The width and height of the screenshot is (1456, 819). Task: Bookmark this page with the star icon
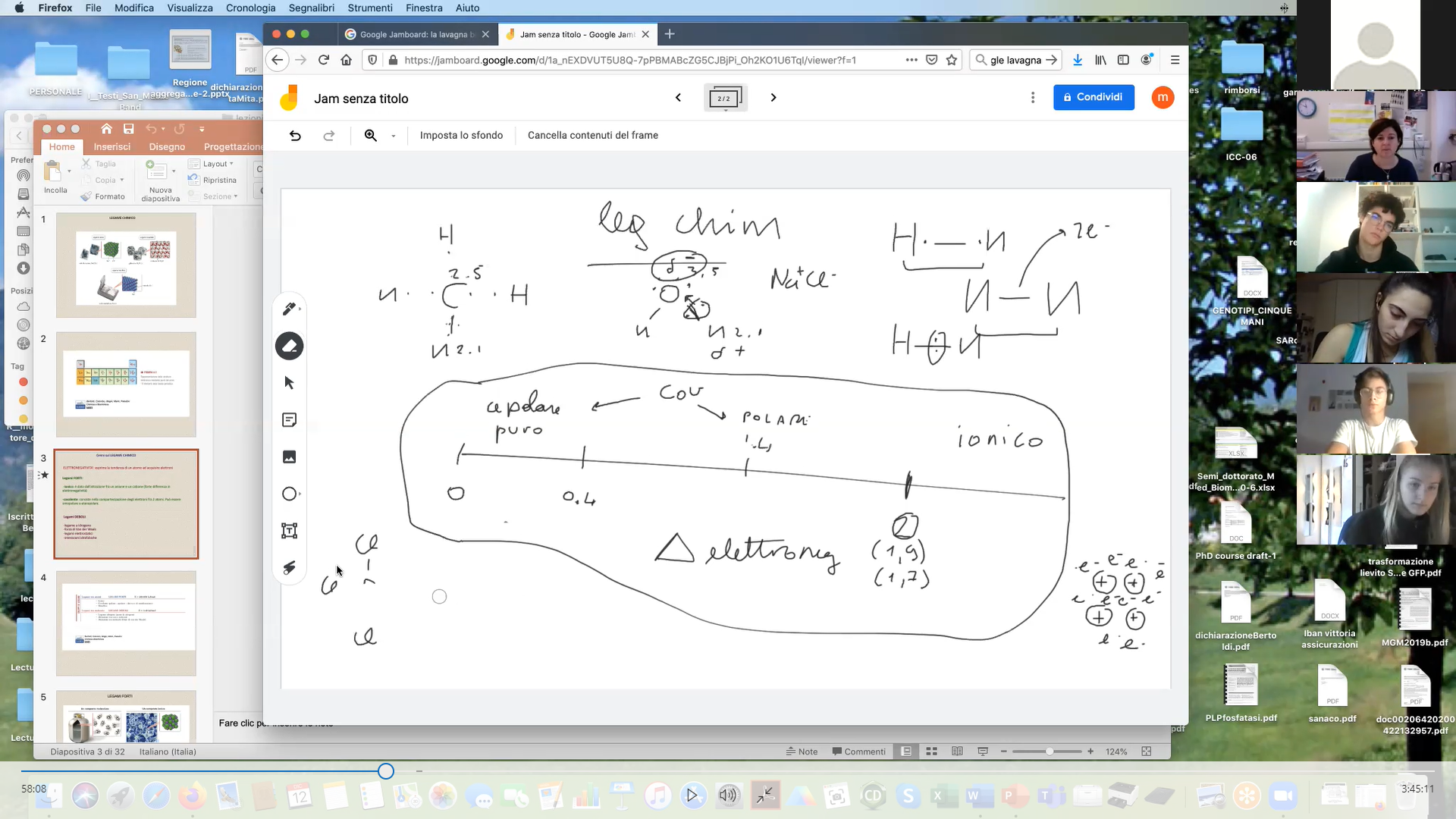click(952, 60)
